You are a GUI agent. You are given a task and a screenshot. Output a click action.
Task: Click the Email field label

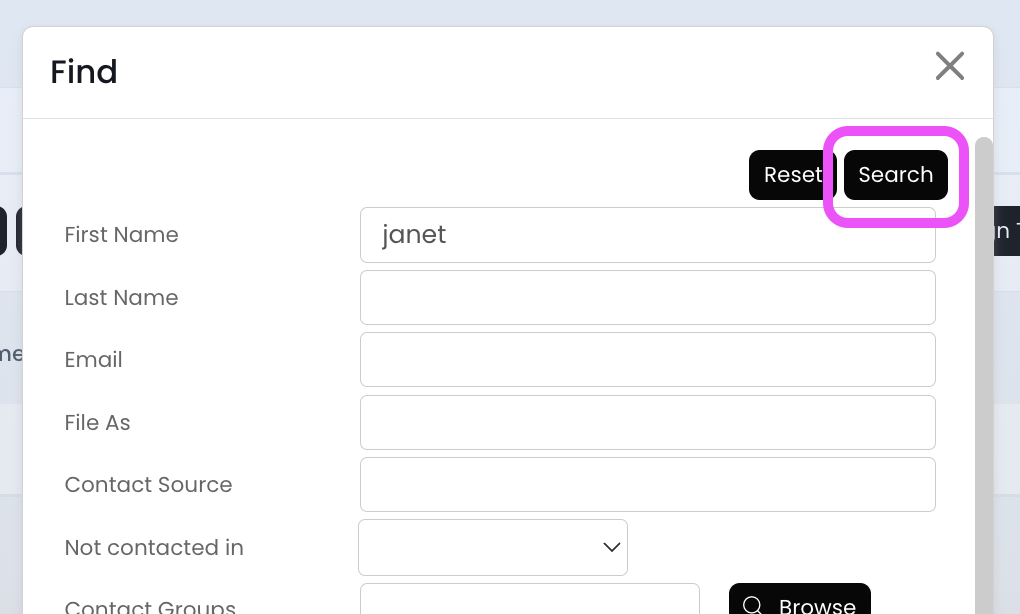(x=93, y=360)
